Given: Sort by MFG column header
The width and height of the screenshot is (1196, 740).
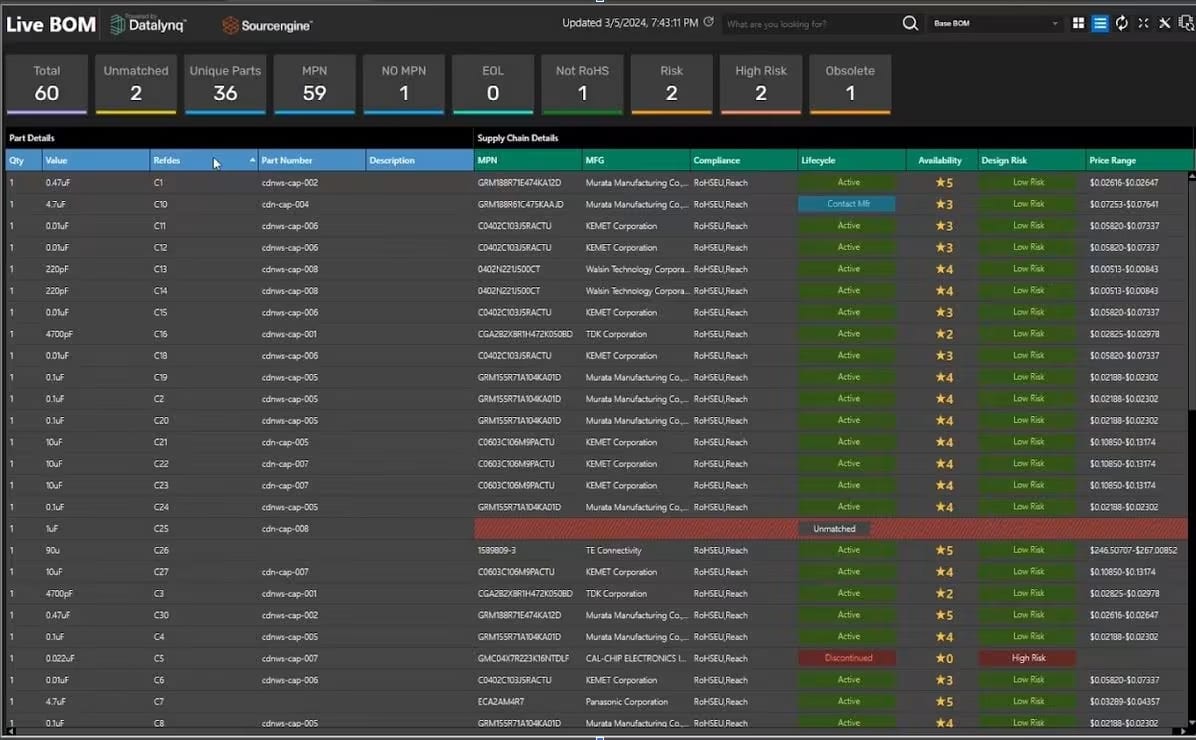Looking at the screenshot, I should (x=635, y=160).
